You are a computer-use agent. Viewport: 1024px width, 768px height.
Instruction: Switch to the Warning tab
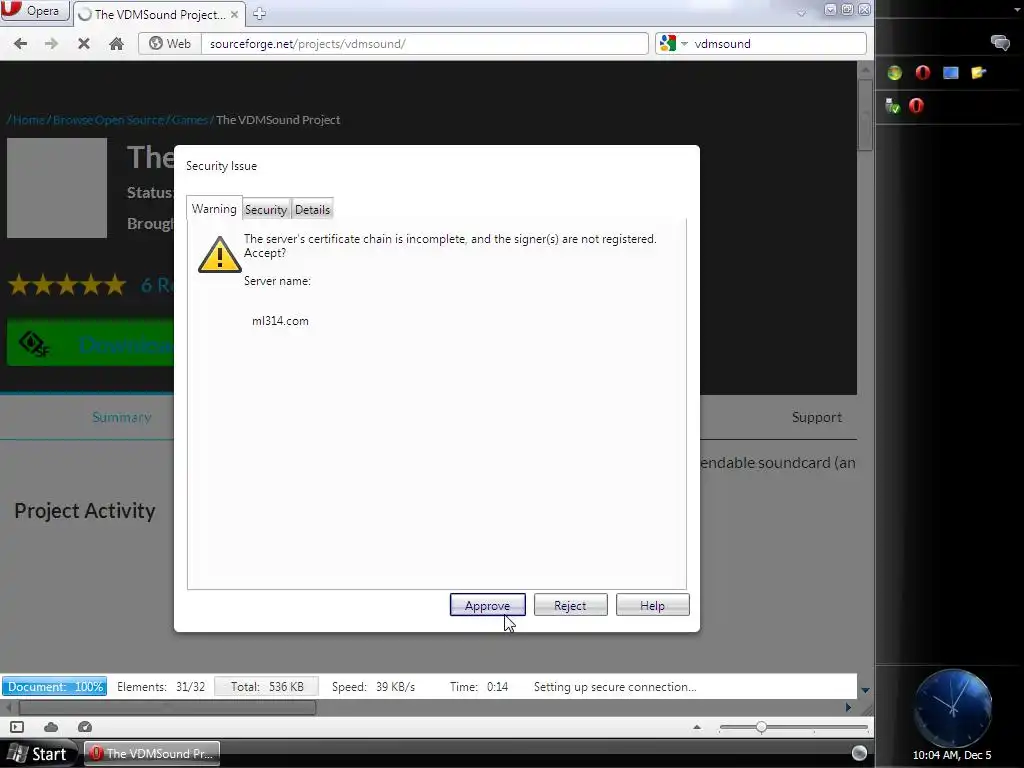(214, 208)
